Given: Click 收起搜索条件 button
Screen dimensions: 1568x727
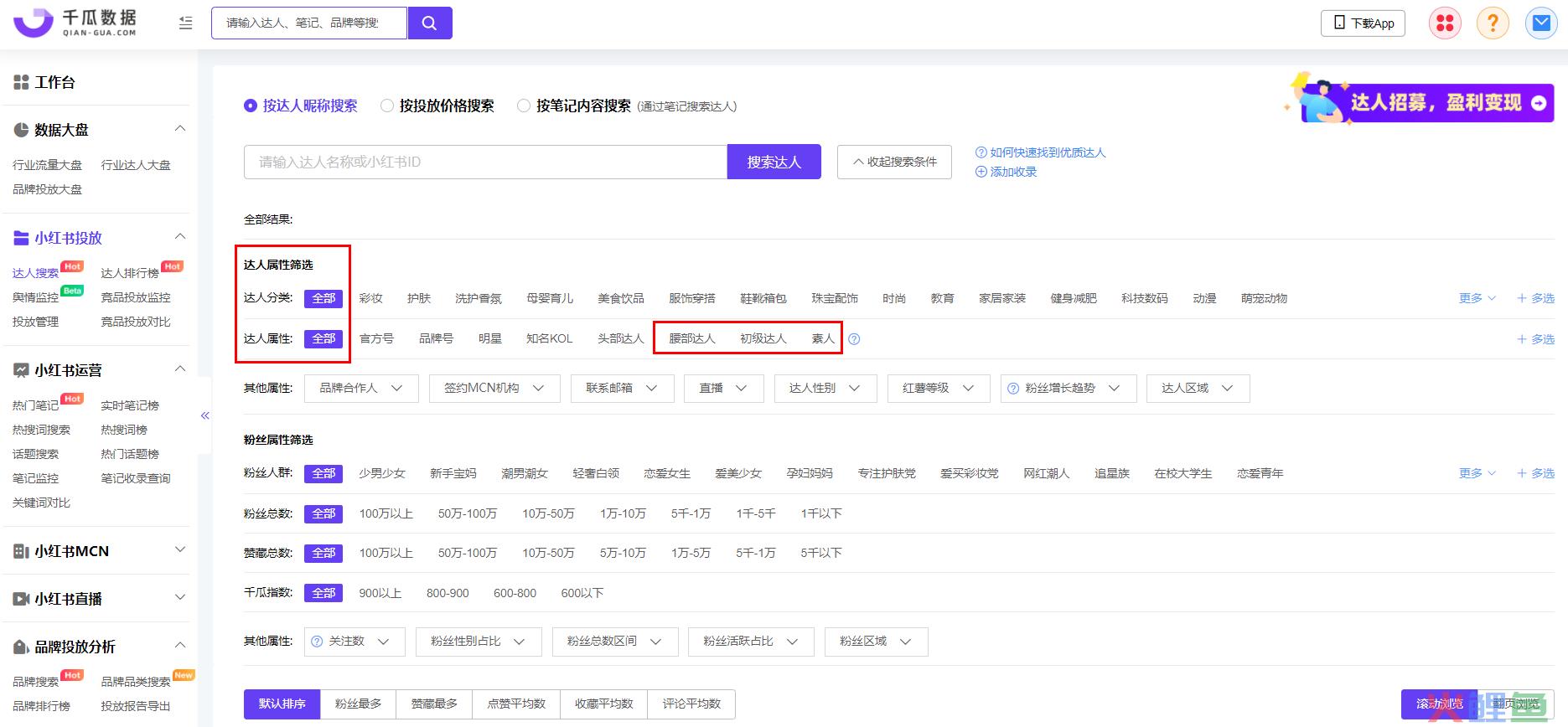Looking at the screenshot, I should [x=894, y=162].
